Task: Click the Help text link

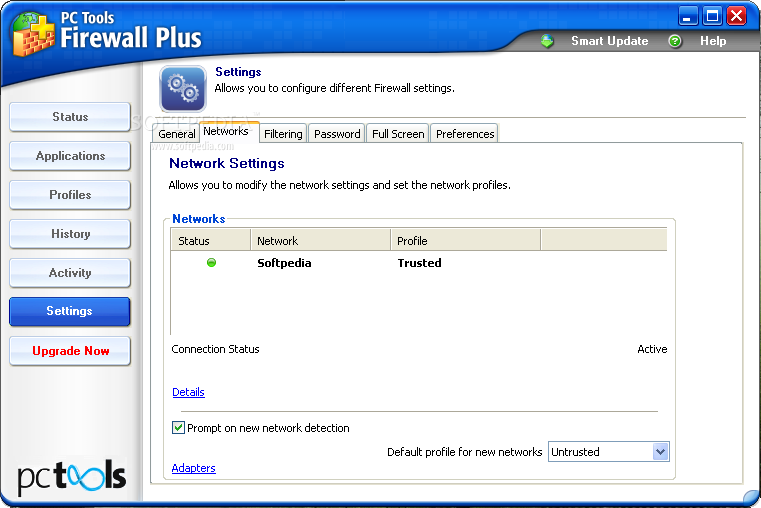Action: coord(713,41)
